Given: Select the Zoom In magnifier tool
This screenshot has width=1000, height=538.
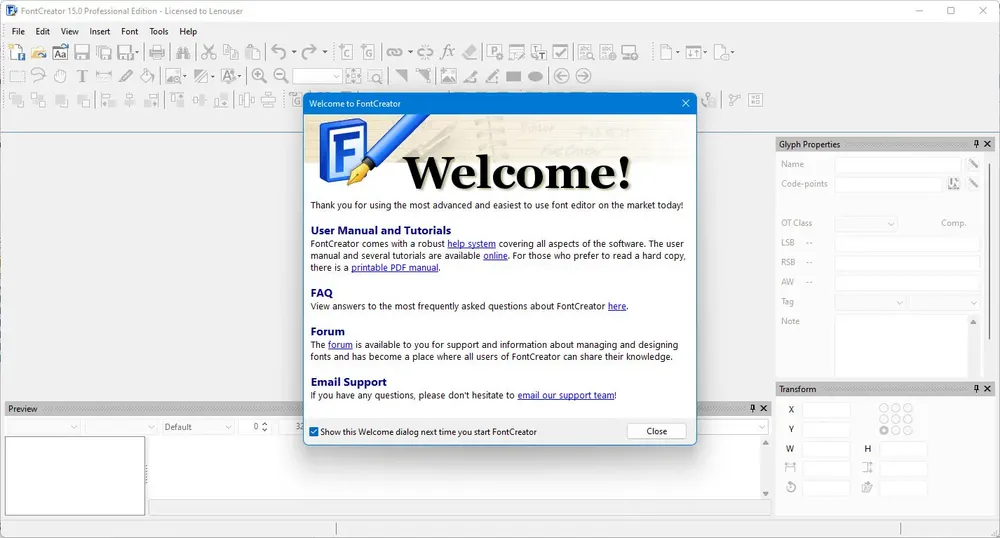Looking at the screenshot, I should pos(259,76).
